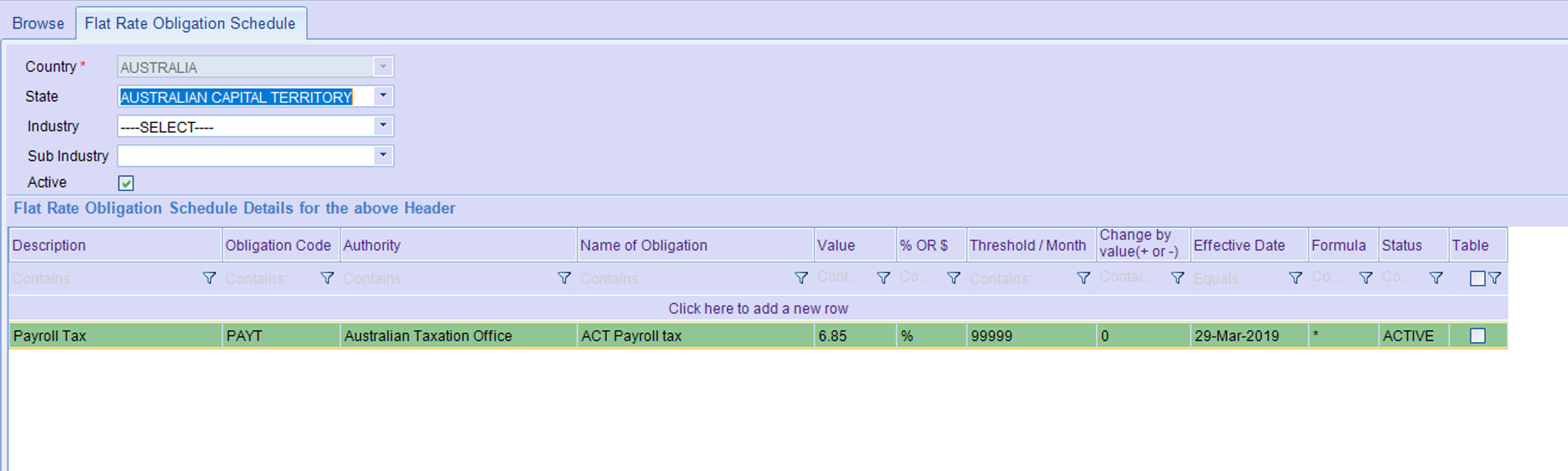Click here to add a new row
Image resolution: width=1568 pixels, height=471 pixels.
(758, 309)
